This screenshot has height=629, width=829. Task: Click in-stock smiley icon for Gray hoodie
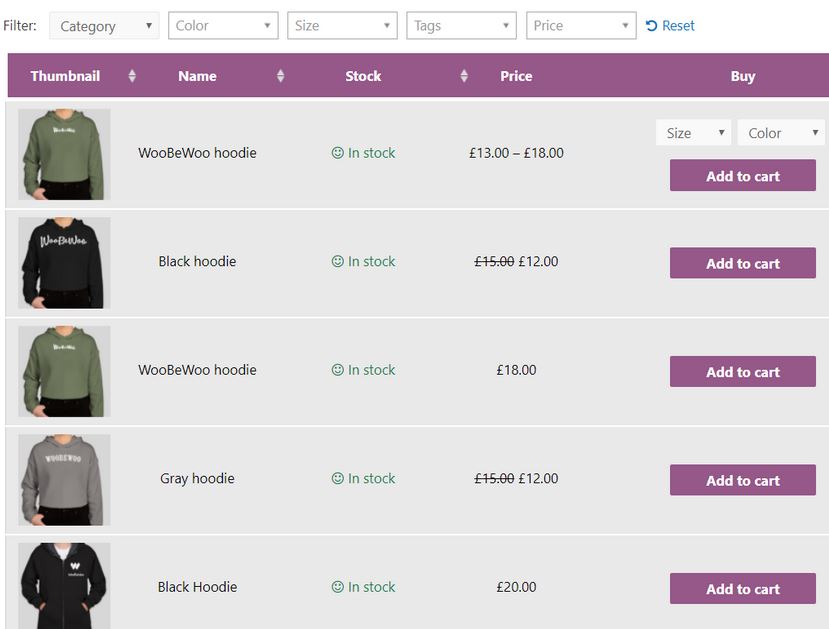tap(337, 478)
